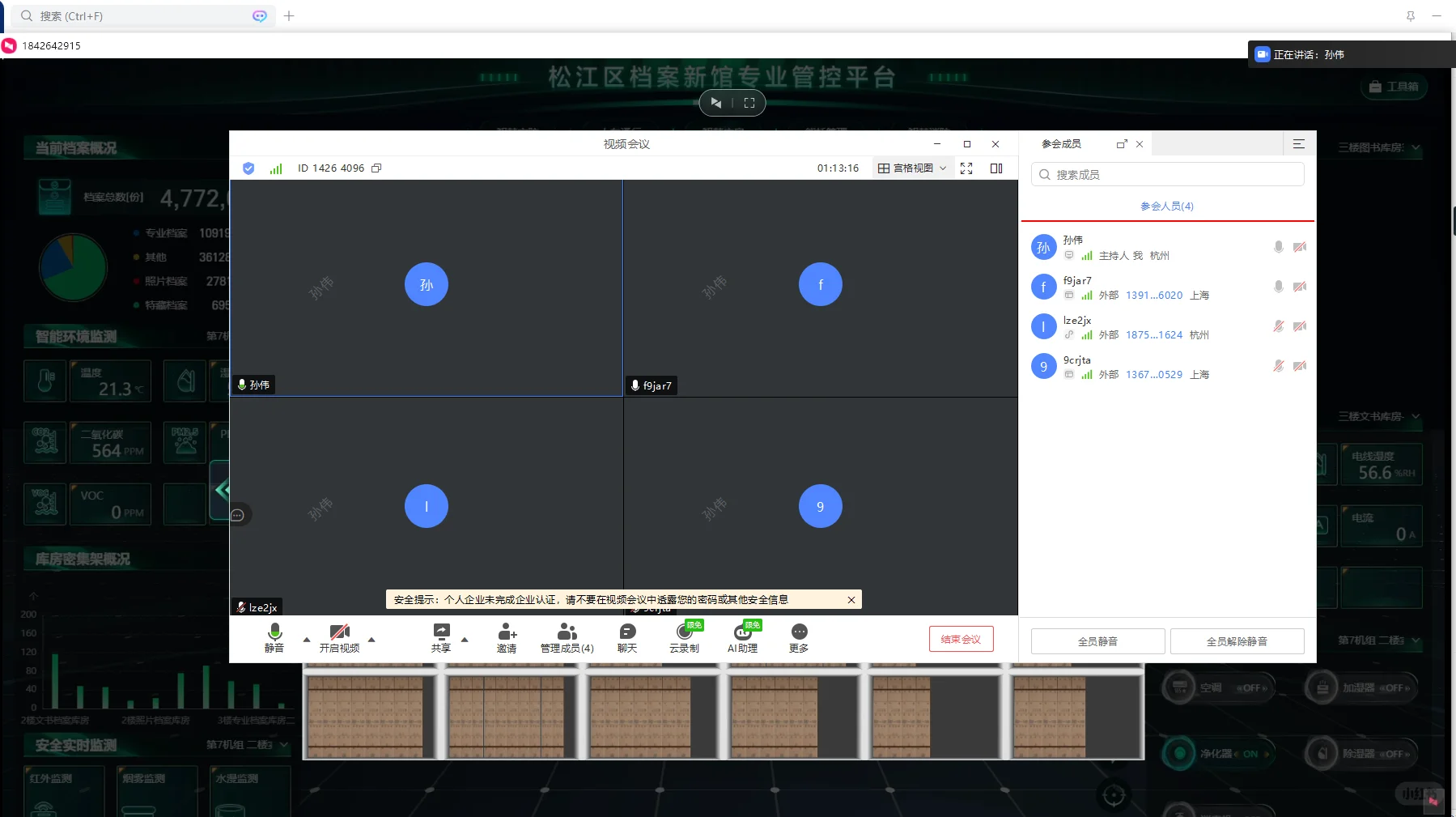The height and width of the screenshot is (817, 1456).
Task: Open the 三楼图书库房 room dropdown
Action: [x=1379, y=148]
